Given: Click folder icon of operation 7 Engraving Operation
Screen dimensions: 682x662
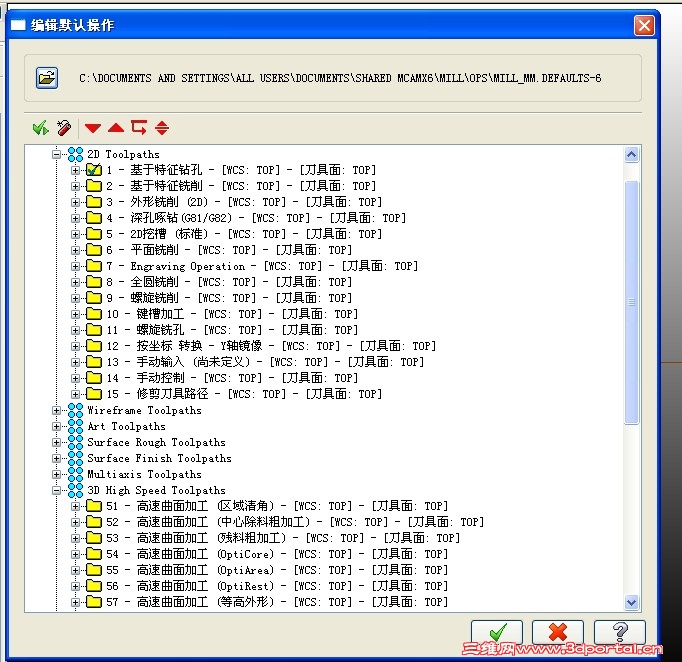Looking at the screenshot, I should point(94,266).
